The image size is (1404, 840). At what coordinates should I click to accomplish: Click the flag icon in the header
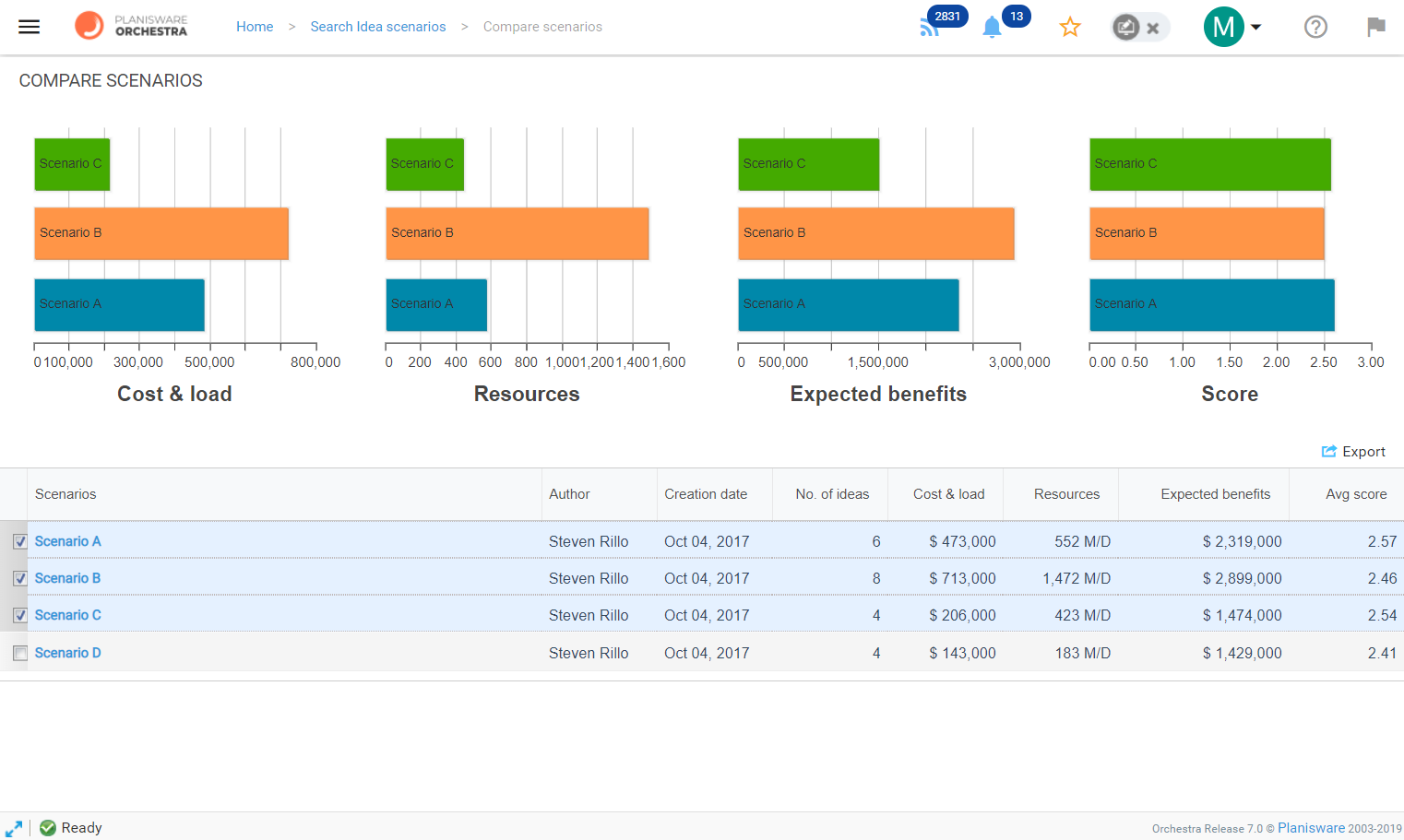[1376, 27]
